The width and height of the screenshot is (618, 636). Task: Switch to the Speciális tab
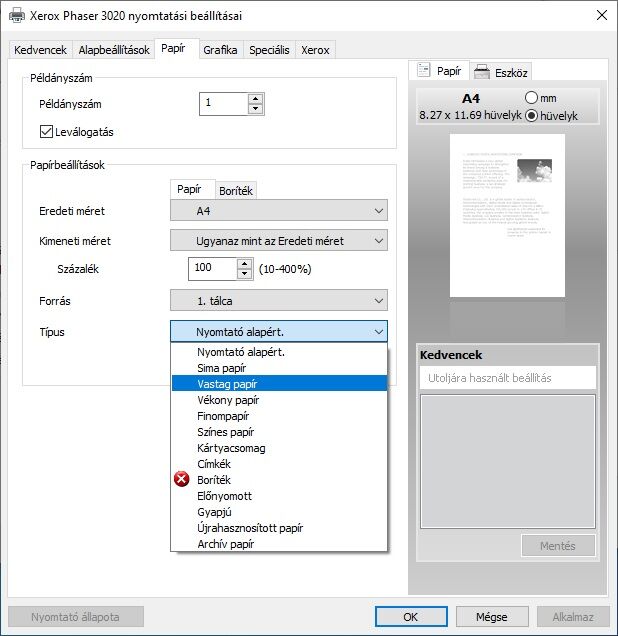pyautogui.click(x=269, y=50)
